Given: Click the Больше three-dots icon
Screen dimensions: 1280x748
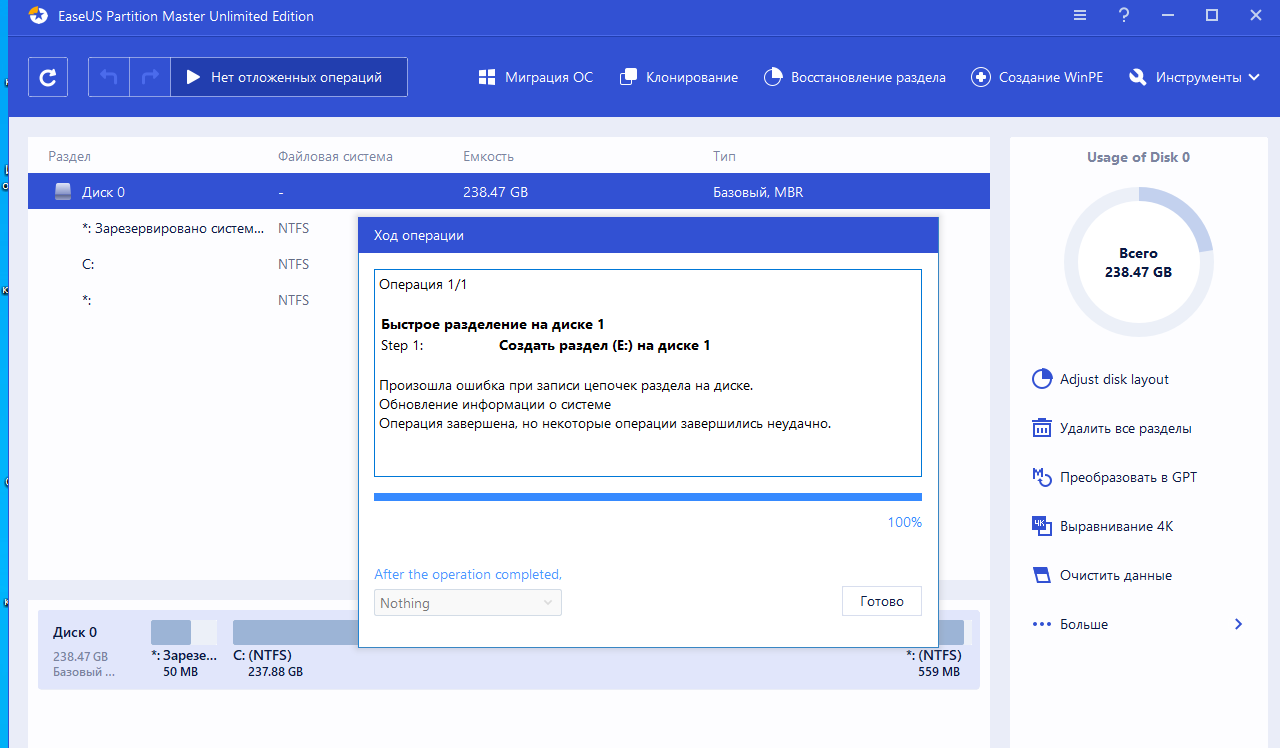Looking at the screenshot, I should click(x=1042, y=624).
